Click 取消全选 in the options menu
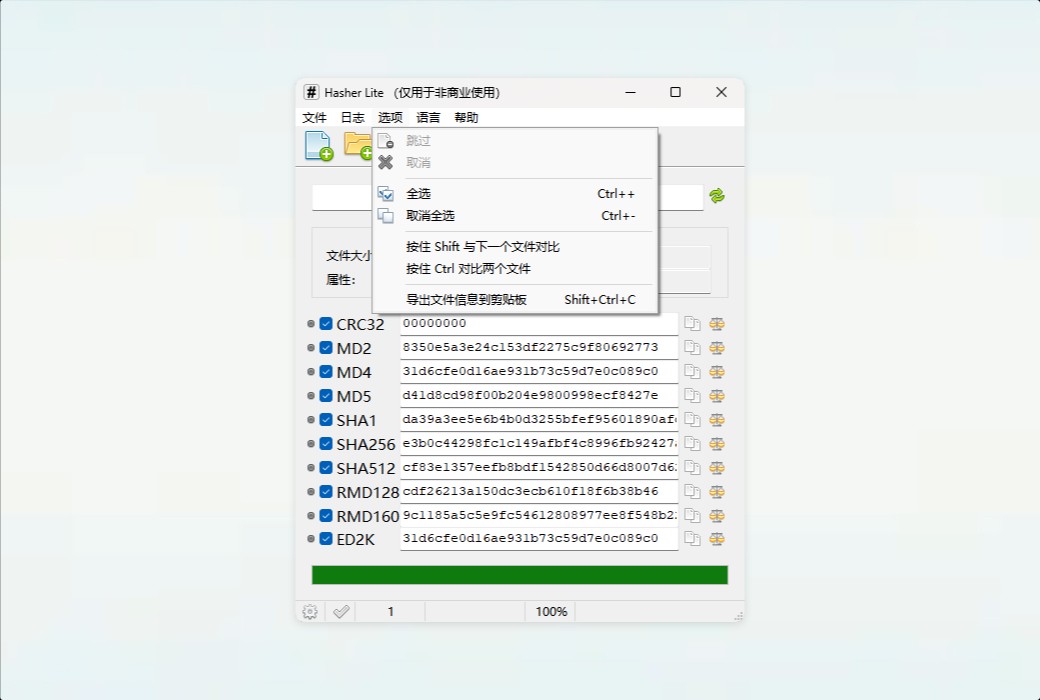 click(431, 215)
